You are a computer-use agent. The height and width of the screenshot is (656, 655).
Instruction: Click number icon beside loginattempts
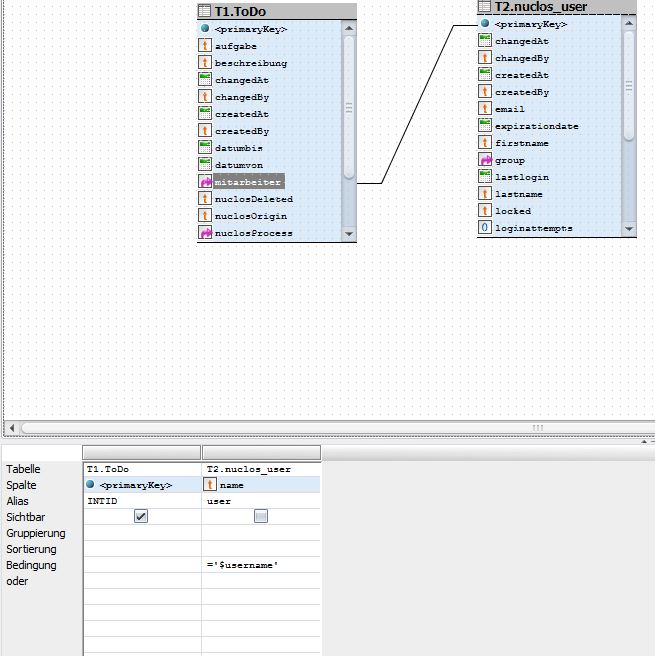coord(485,227)
